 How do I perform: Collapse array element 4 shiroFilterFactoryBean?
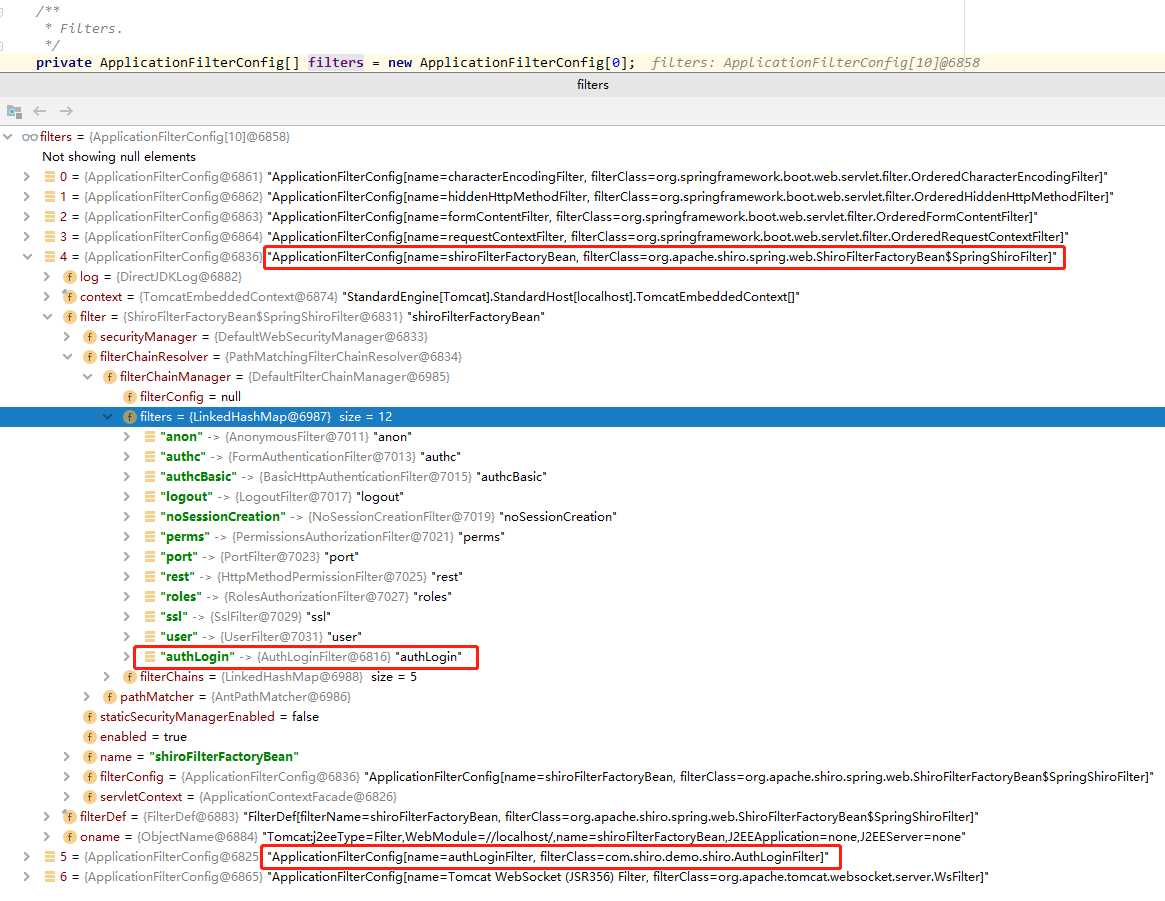pyautogui.click(x=27, y=257)
